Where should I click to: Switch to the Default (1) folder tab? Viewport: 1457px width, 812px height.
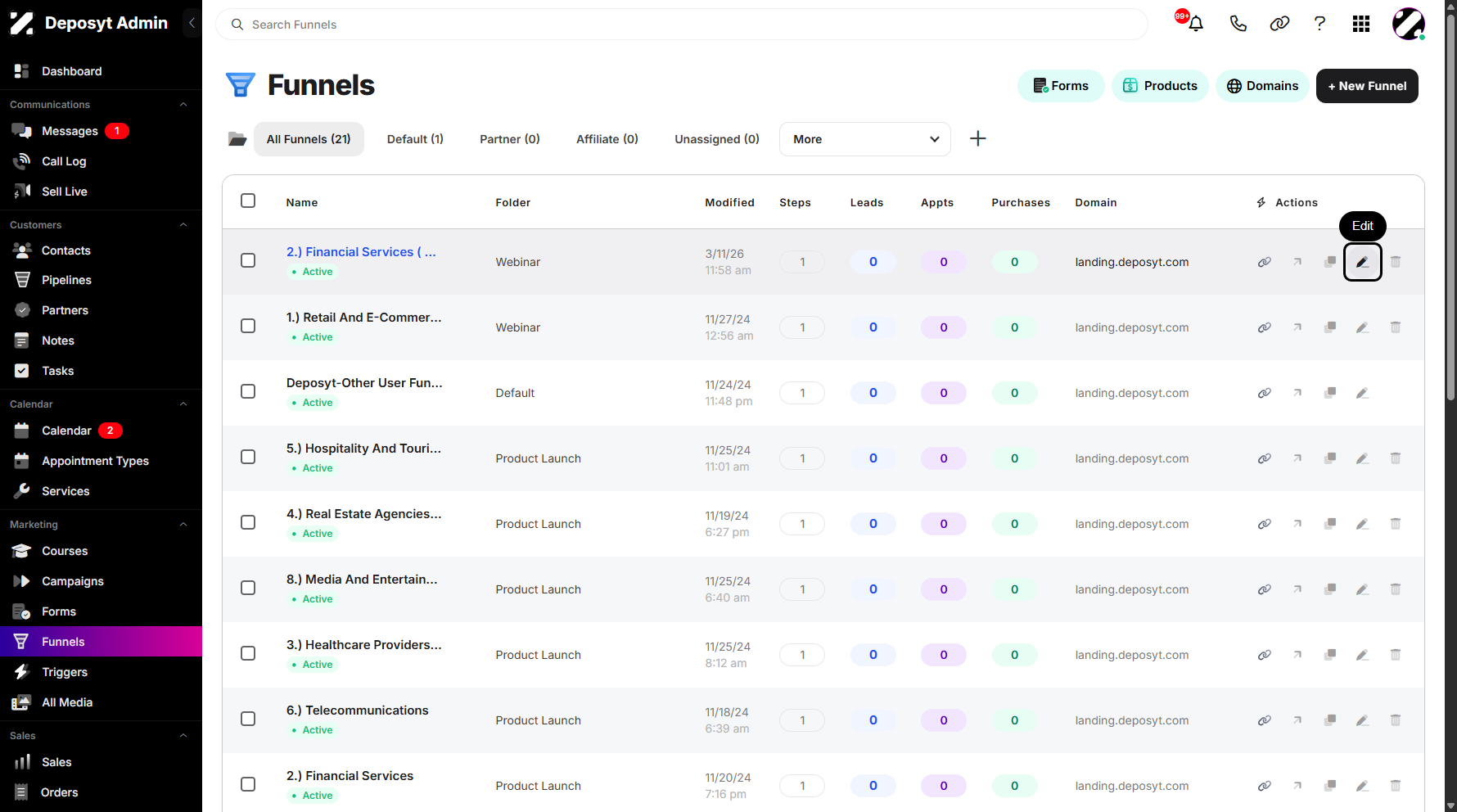pos(415,139)
